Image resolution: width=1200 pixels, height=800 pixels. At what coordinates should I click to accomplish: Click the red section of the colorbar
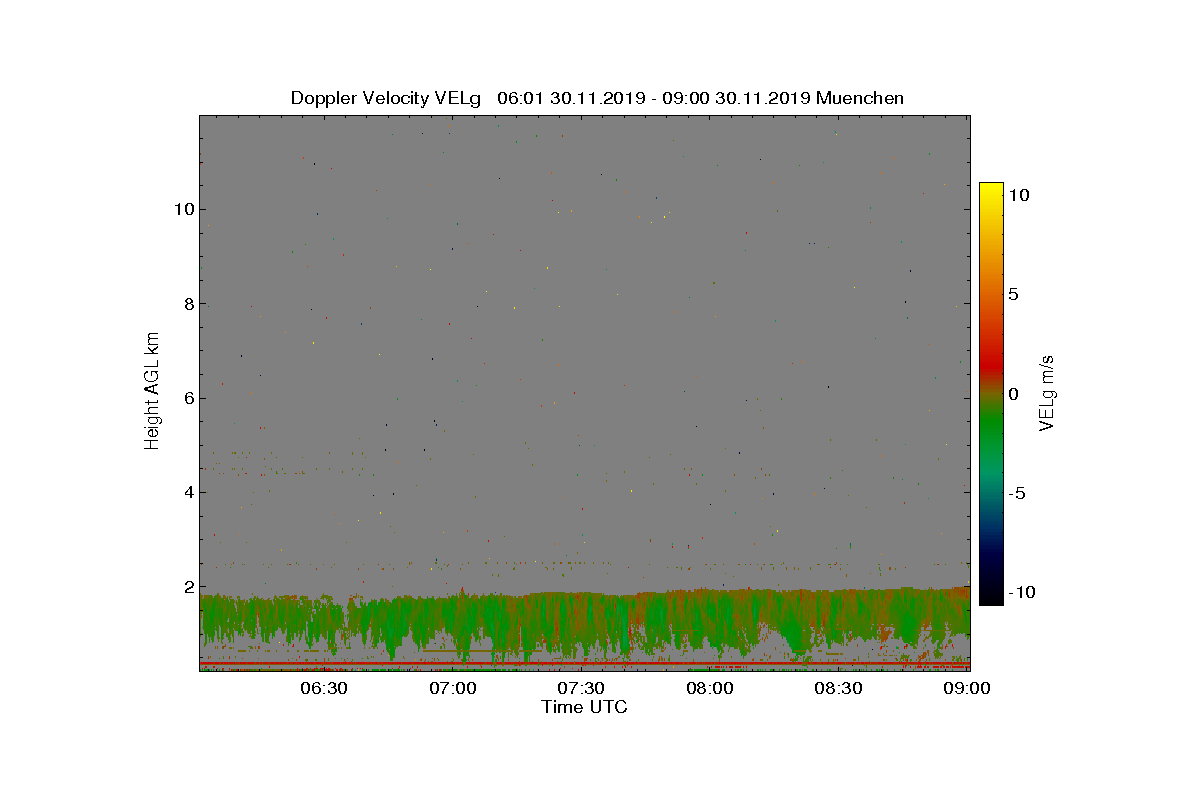click(x=991, y=360)
